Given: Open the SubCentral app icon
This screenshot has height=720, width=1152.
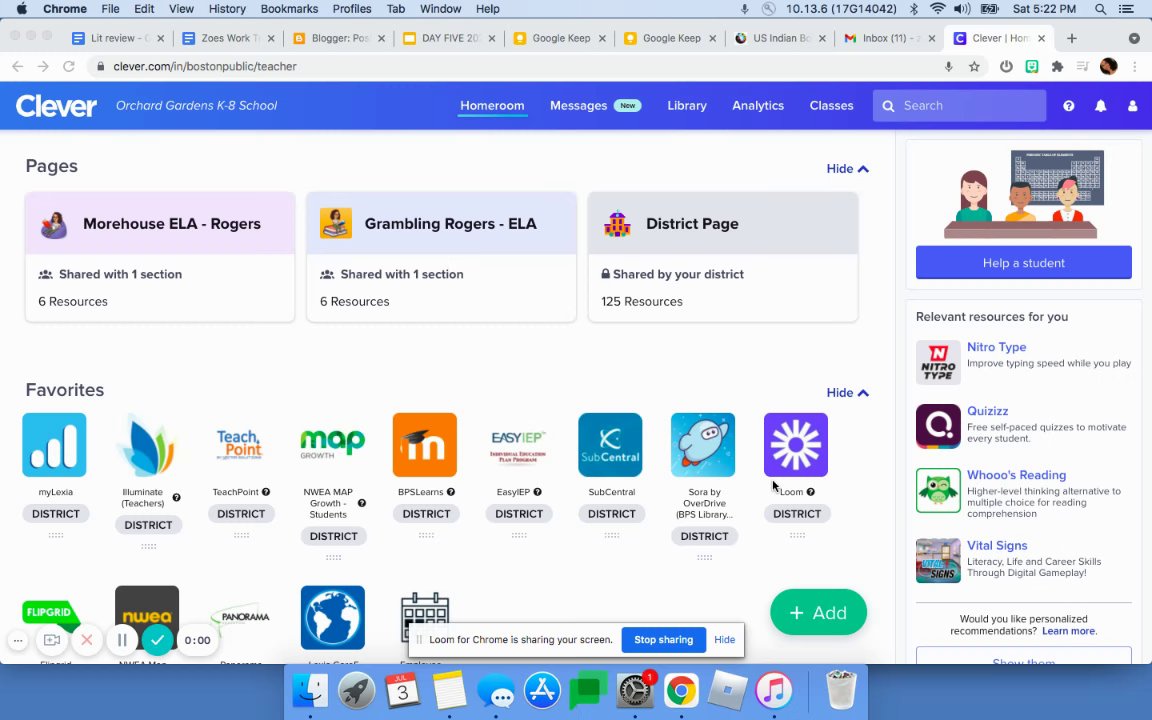Looking at the screenshot, I should pos(611,444).
